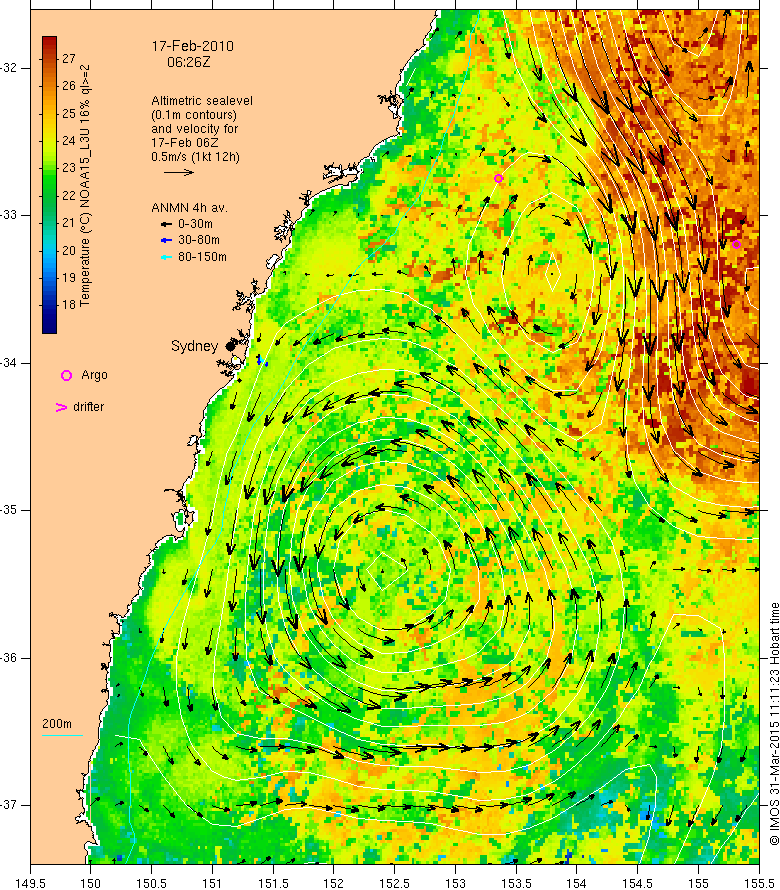
Task: Click the time label 06:26Z
Action: [x=188, y=62]
